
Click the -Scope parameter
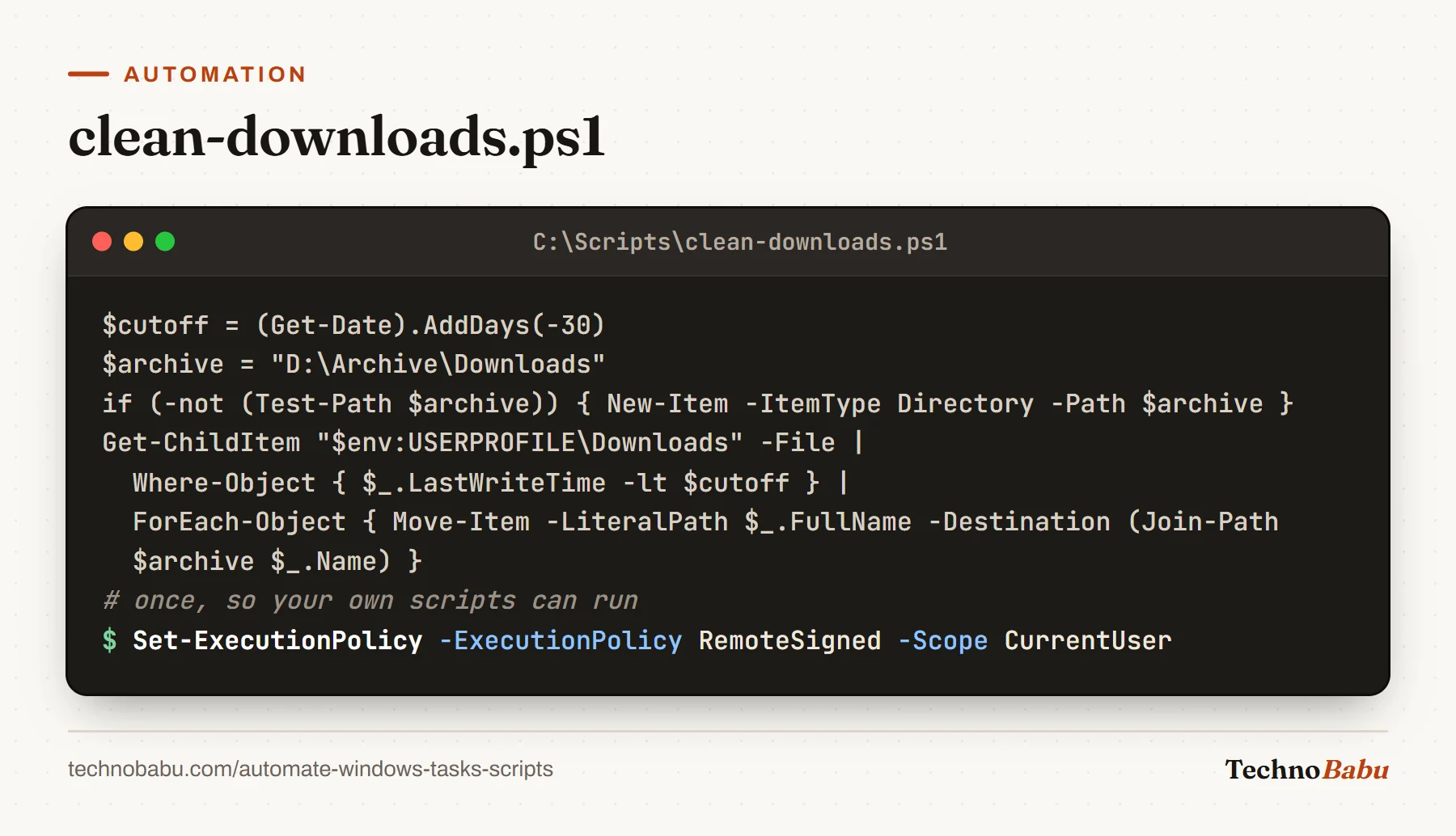point(943,640)
